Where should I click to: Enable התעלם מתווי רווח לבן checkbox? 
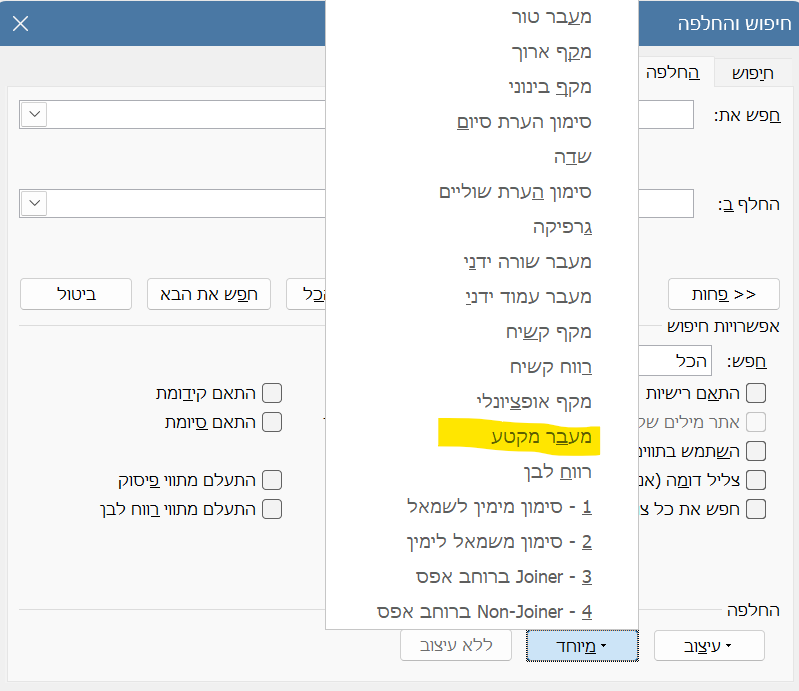(272, 509)
